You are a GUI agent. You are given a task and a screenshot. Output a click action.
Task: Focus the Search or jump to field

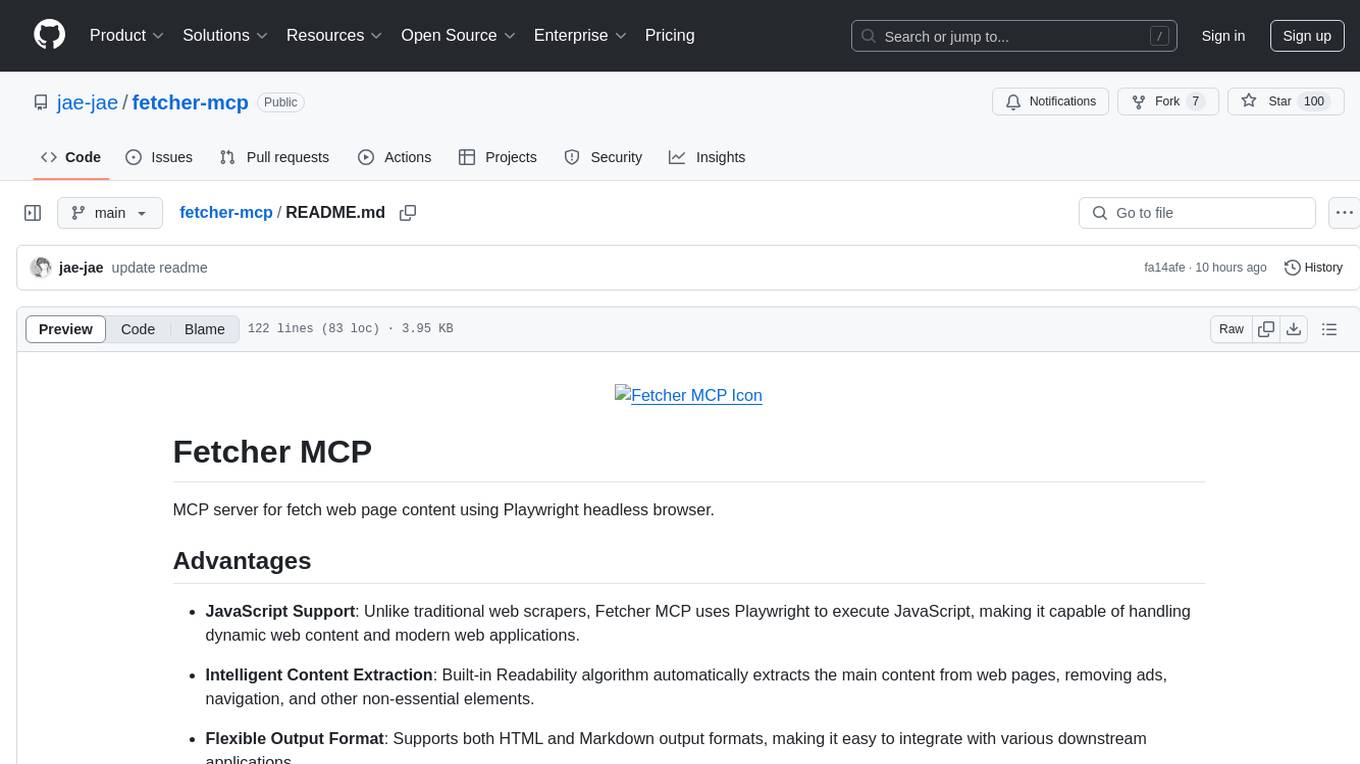[x=1014, y=36]
